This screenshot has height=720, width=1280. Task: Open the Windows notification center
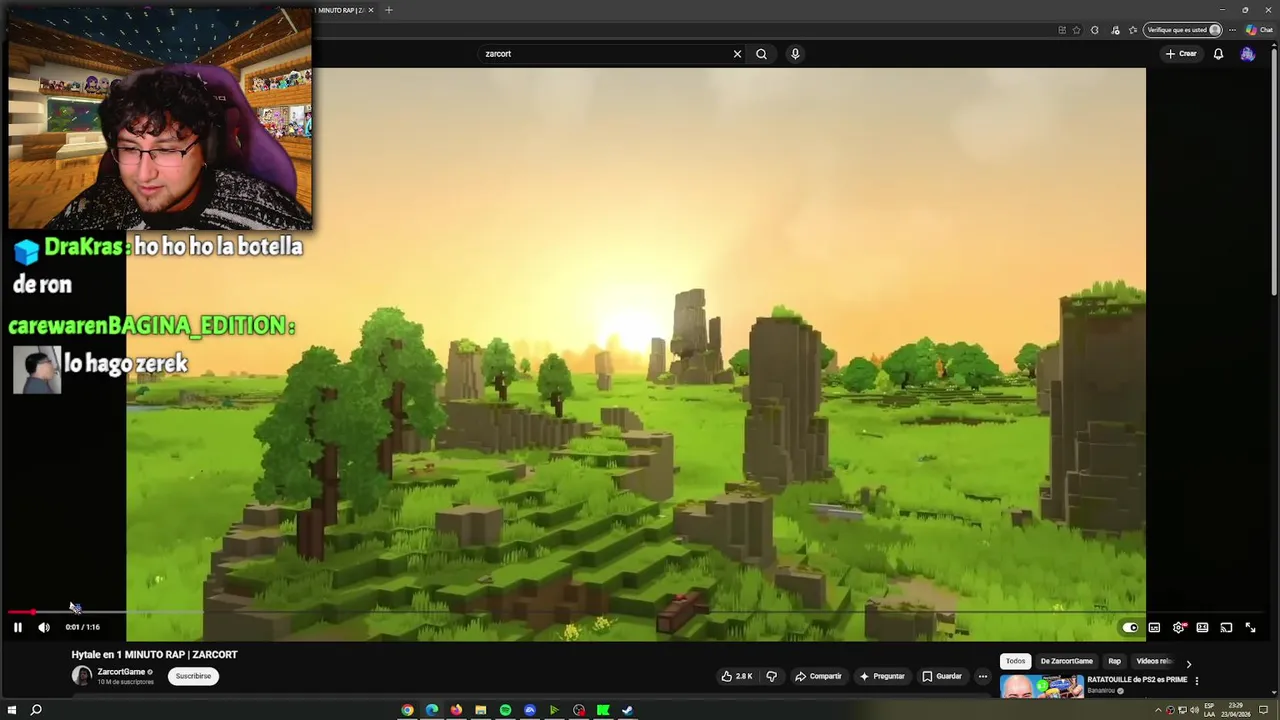pyautogui.click(x=1264, y=710)
